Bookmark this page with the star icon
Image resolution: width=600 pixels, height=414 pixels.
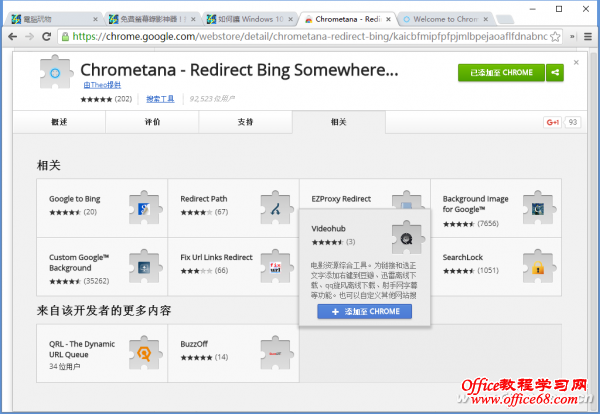[x=555, y=37]
